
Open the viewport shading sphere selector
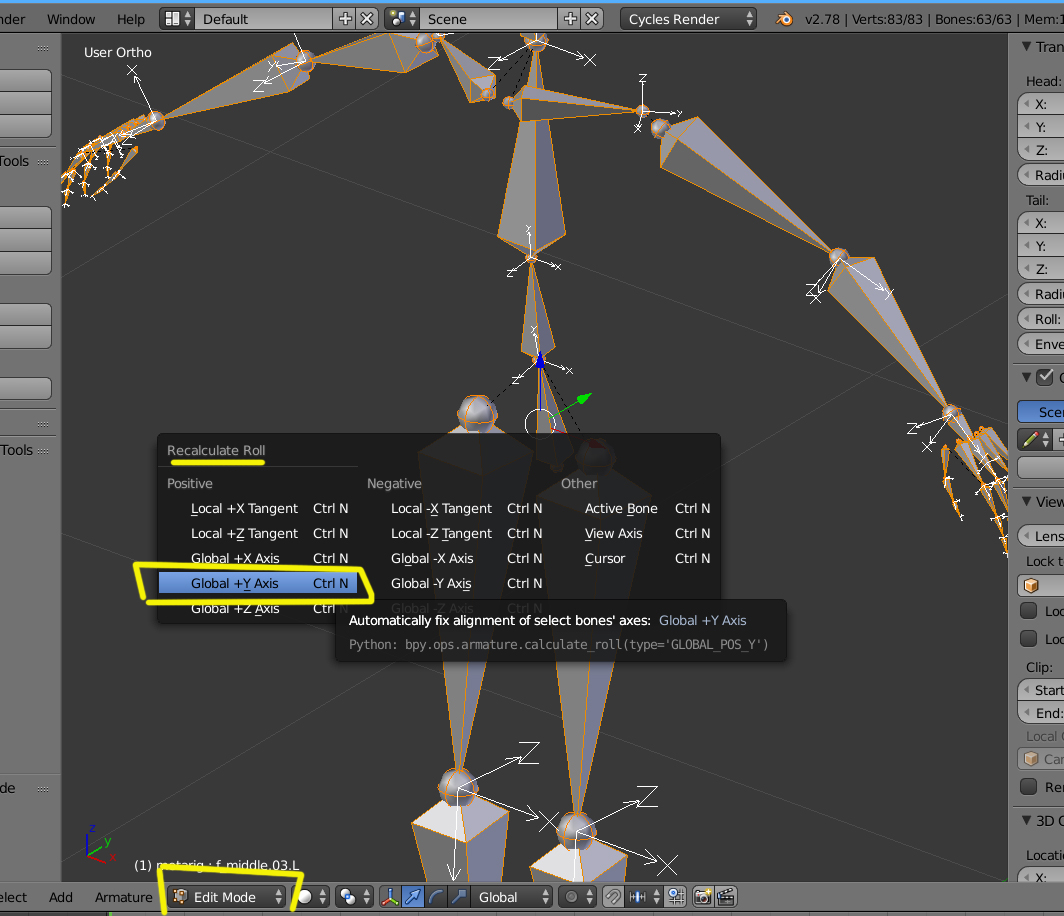313,897
